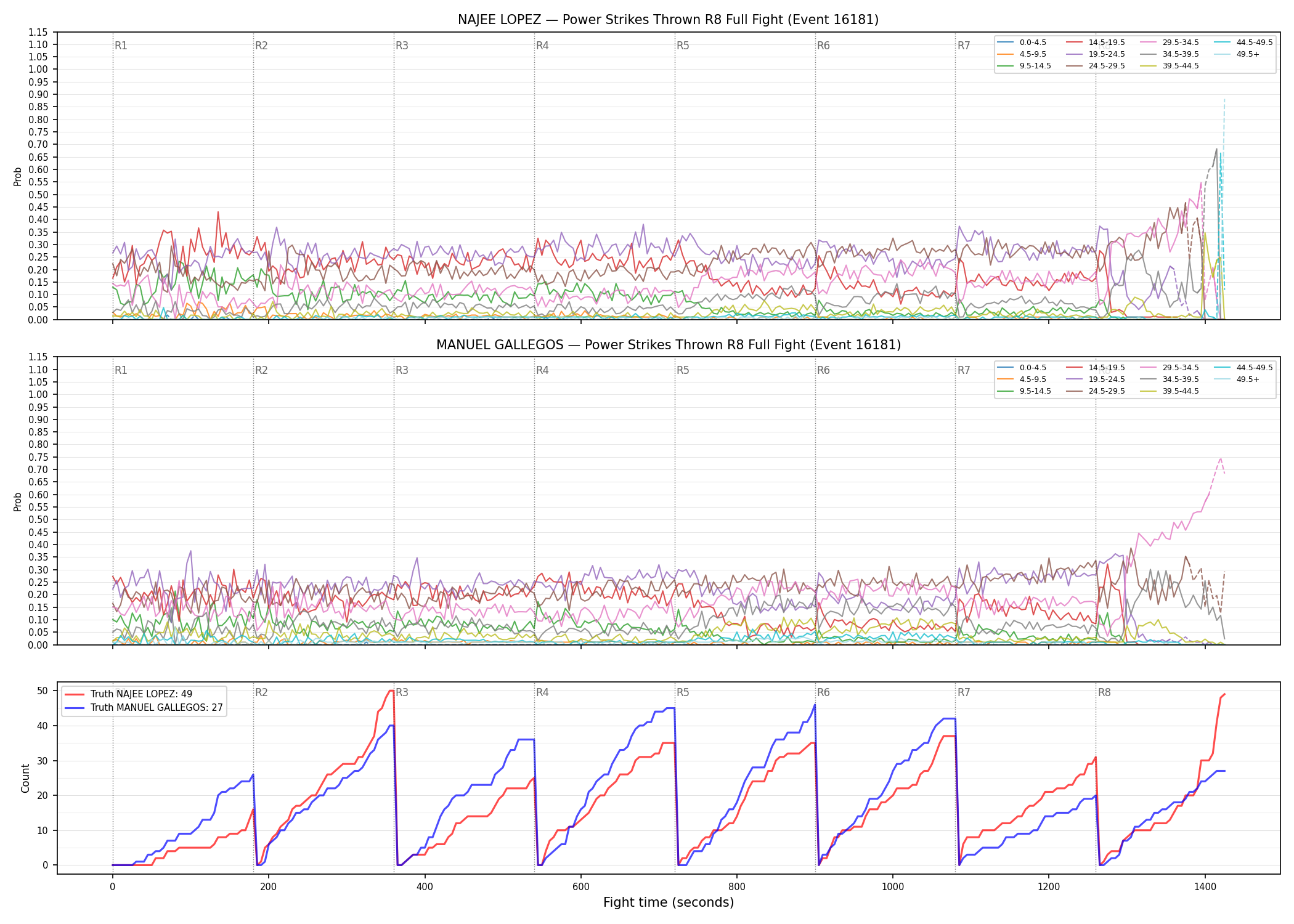
Task: Click the R8 round label in Count chart
Action: (x=1104, y=692)
